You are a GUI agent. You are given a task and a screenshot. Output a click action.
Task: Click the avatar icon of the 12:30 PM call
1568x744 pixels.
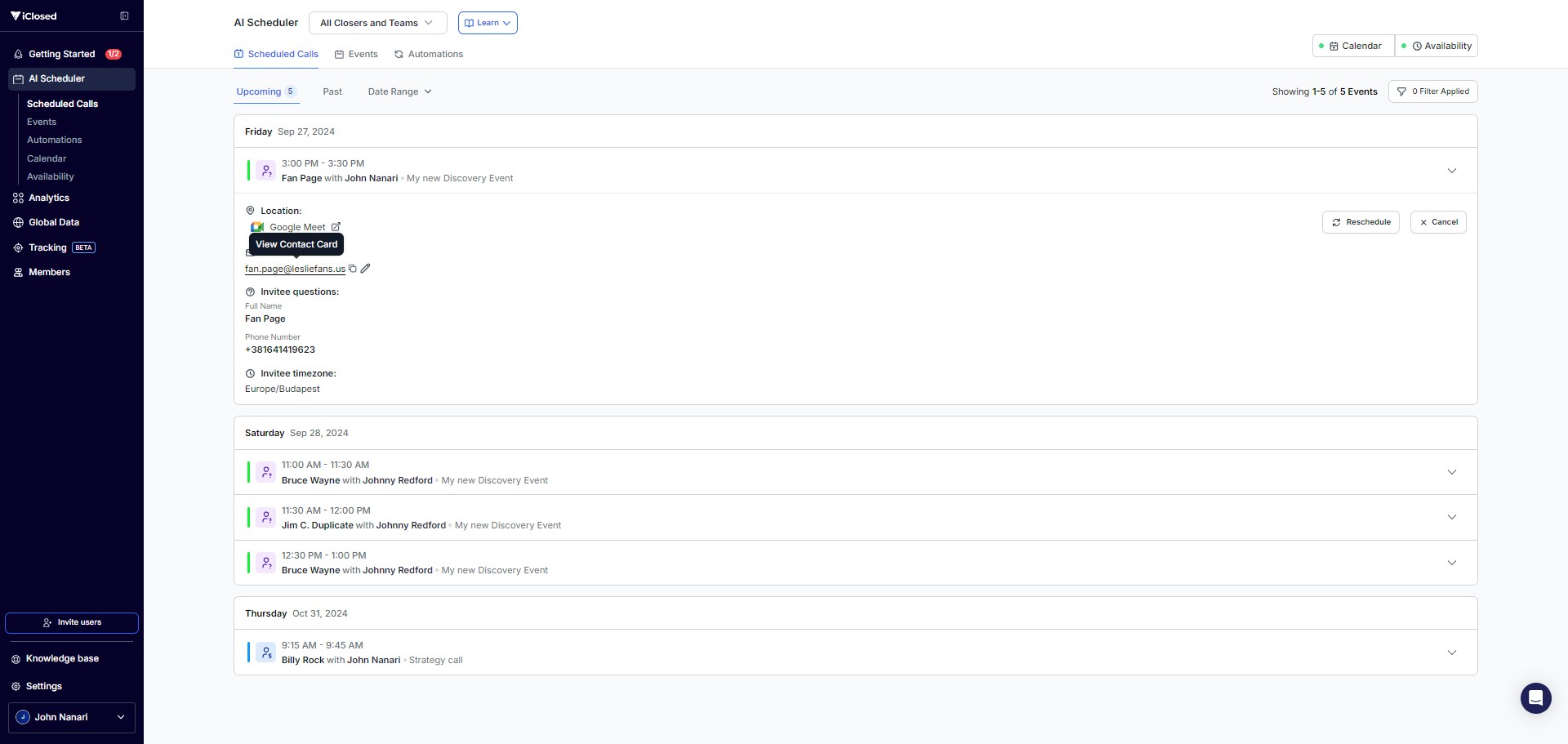(266, 563)
